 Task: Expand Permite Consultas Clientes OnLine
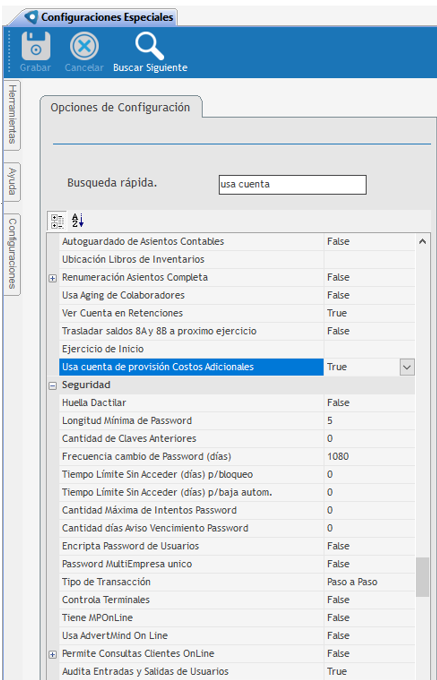pos(53,654)
